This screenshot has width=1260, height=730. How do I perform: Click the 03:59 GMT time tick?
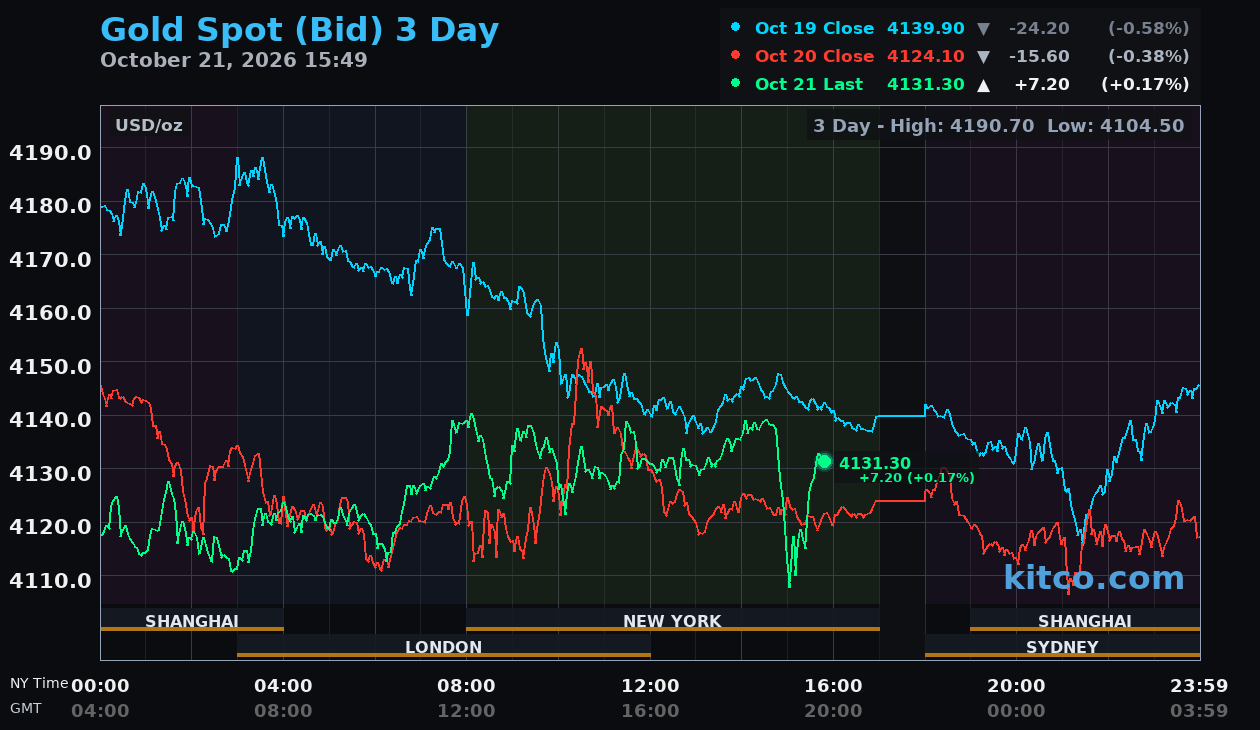pyautogui.click(x=1199, y=711)
